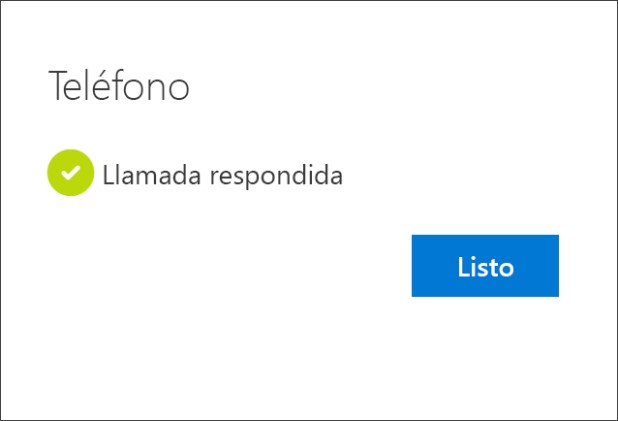Tap the text next to the checkmark
This screenshot has width=618, height=421.
pos(223,176)
